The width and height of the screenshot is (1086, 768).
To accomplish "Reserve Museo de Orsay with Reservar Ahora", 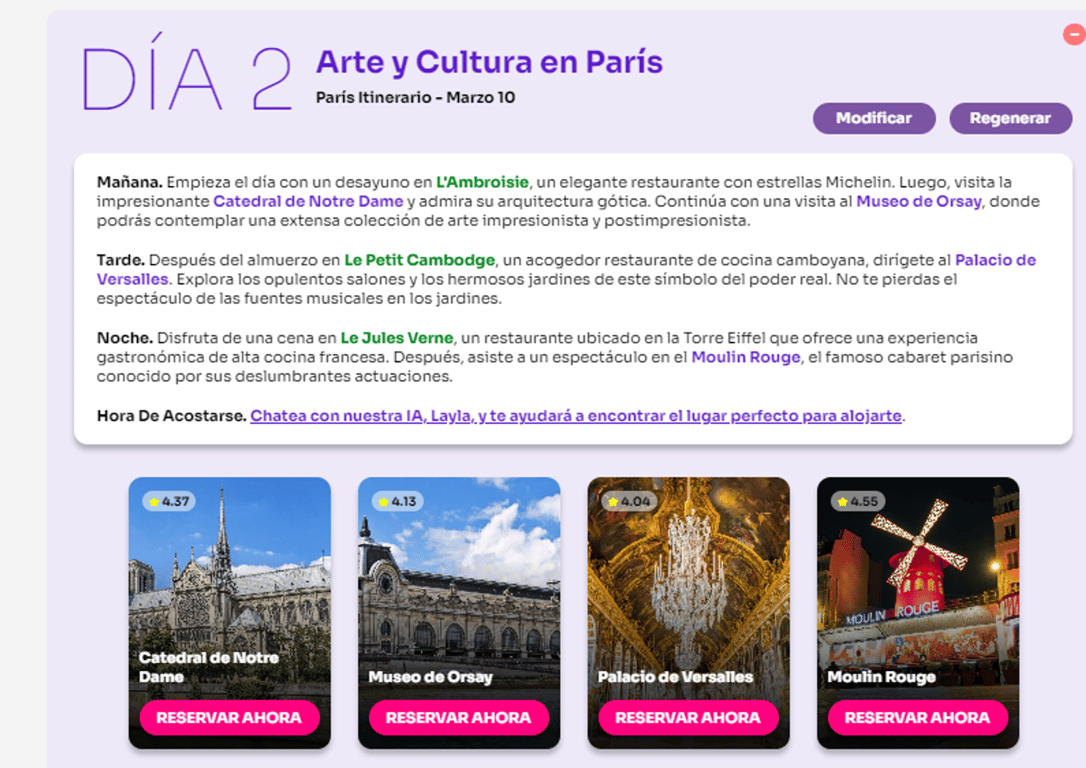I will coord(459,717).
